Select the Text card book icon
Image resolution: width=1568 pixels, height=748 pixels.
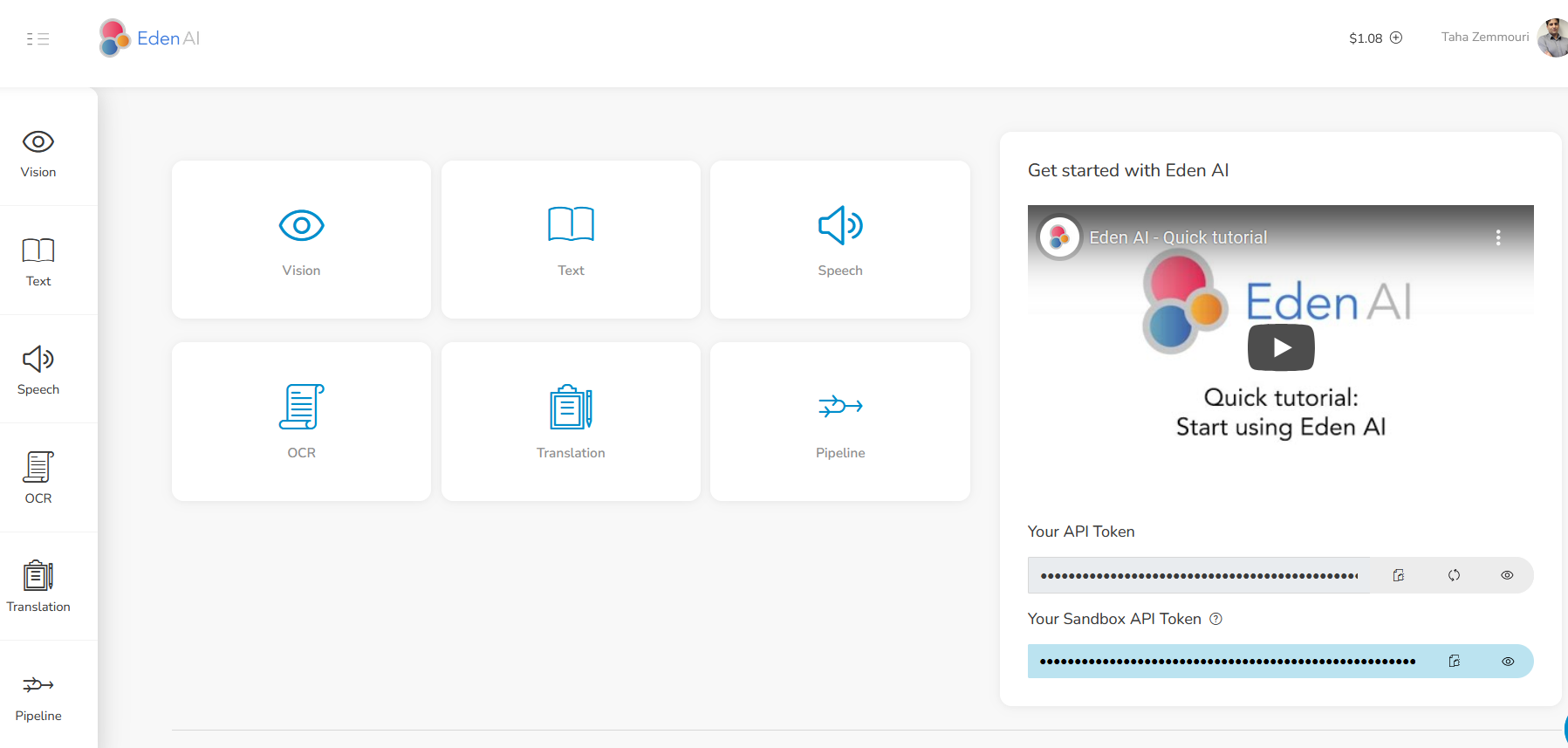[x=571, y=224]
